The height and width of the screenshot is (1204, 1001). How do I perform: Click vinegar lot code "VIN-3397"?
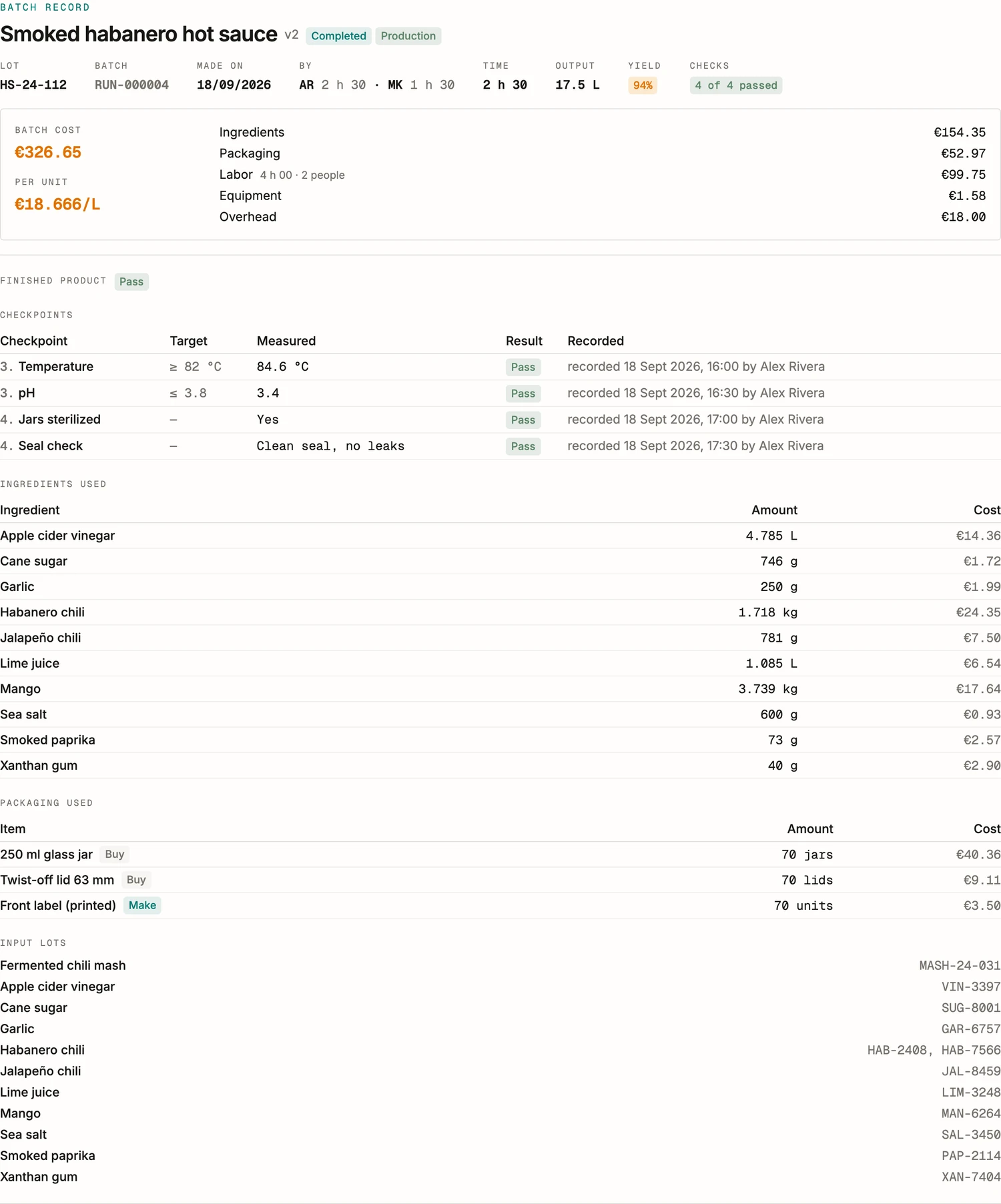click(x=971, y=987)
